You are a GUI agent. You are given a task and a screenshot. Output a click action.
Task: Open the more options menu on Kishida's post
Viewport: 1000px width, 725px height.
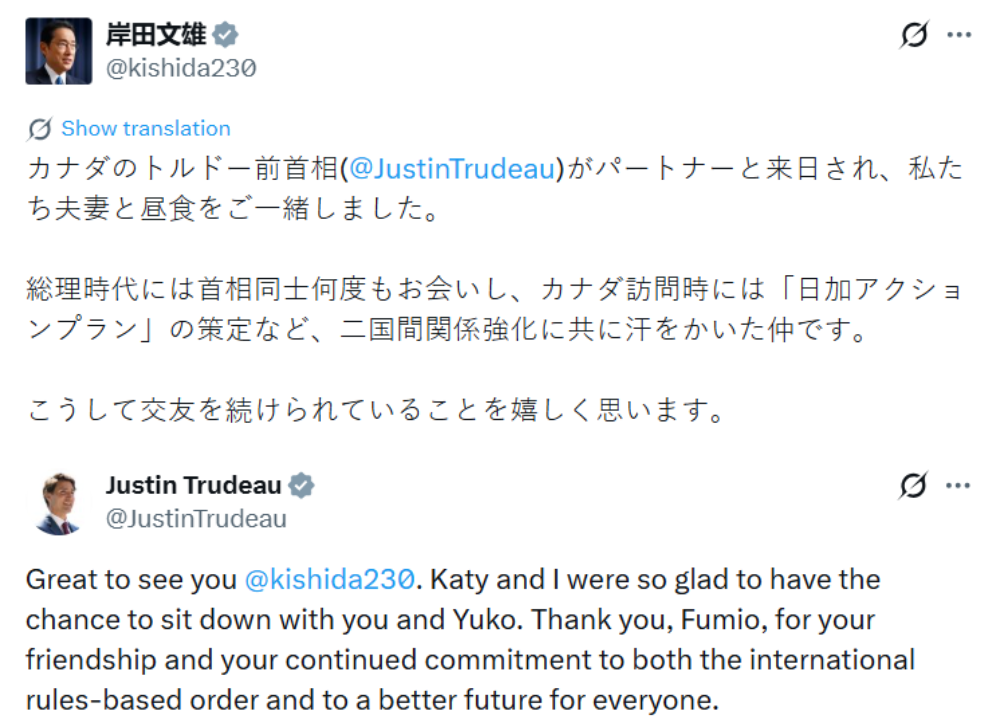959,35
